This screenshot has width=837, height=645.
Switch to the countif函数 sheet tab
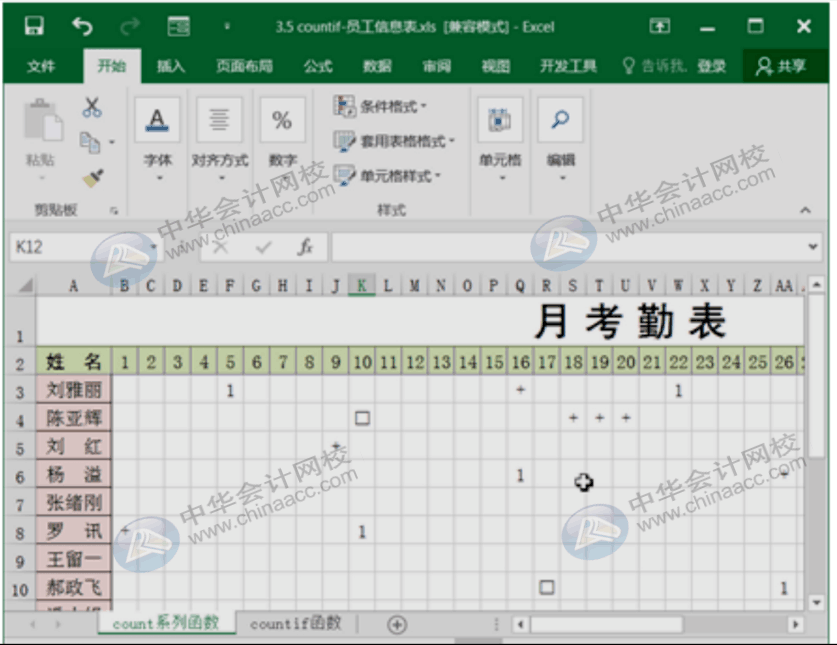point(295,623)
